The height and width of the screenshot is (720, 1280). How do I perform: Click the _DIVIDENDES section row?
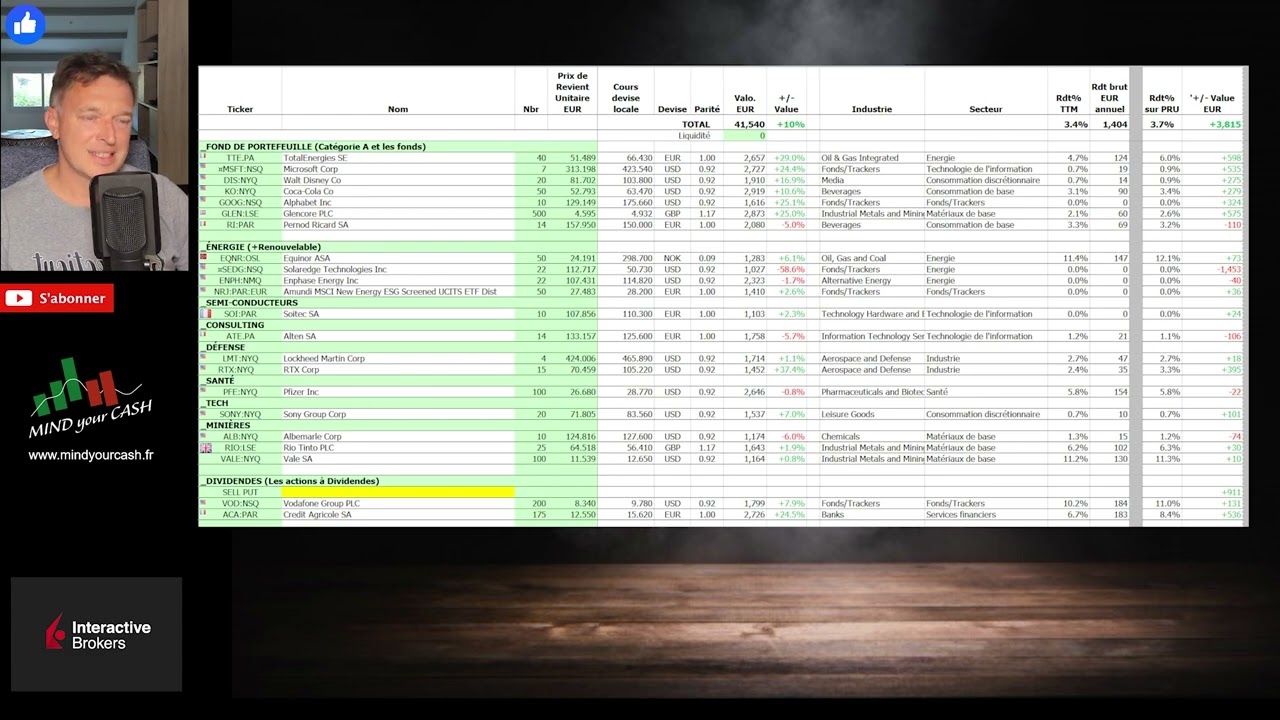(x=398, y=481)
